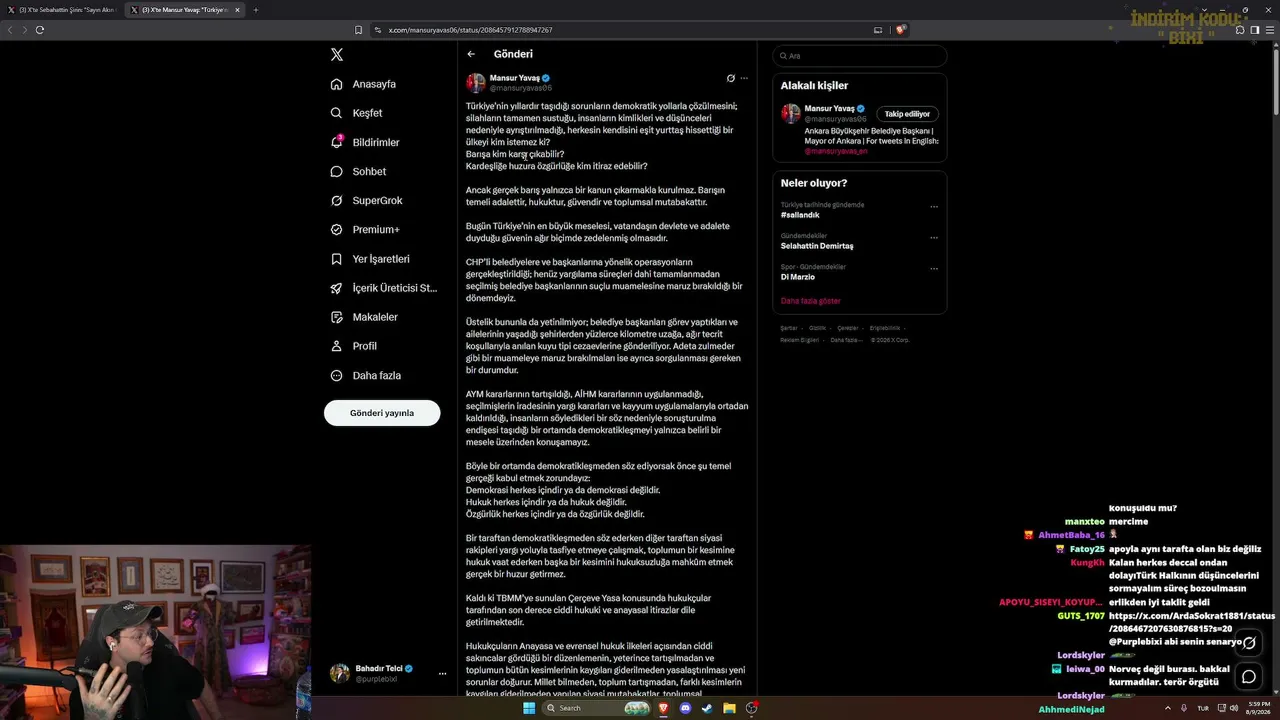This screenshot has height=720, width=1280.
Task: Focus the Ara search field
Action: 860,56
